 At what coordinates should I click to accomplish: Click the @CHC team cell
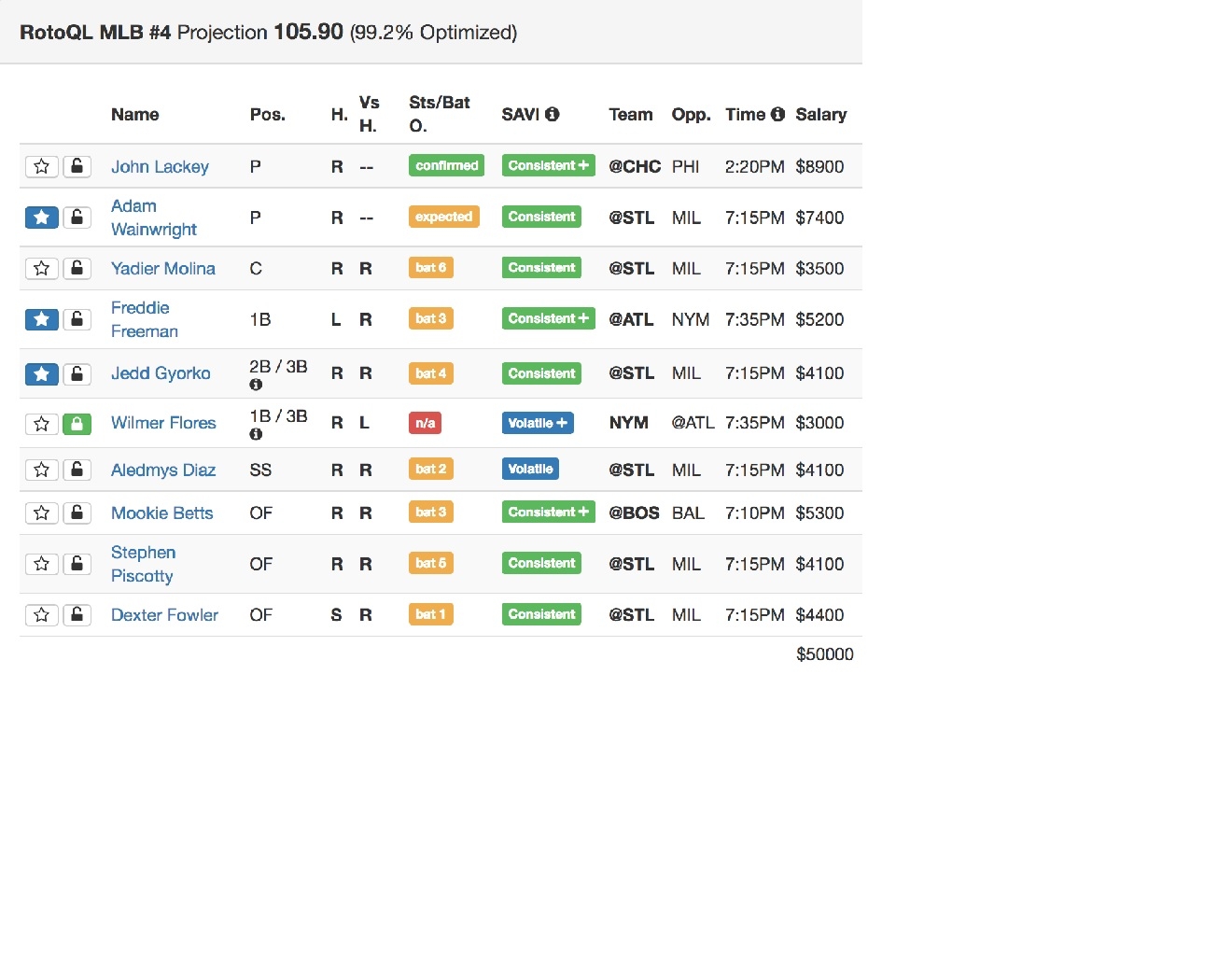(635, 166)
